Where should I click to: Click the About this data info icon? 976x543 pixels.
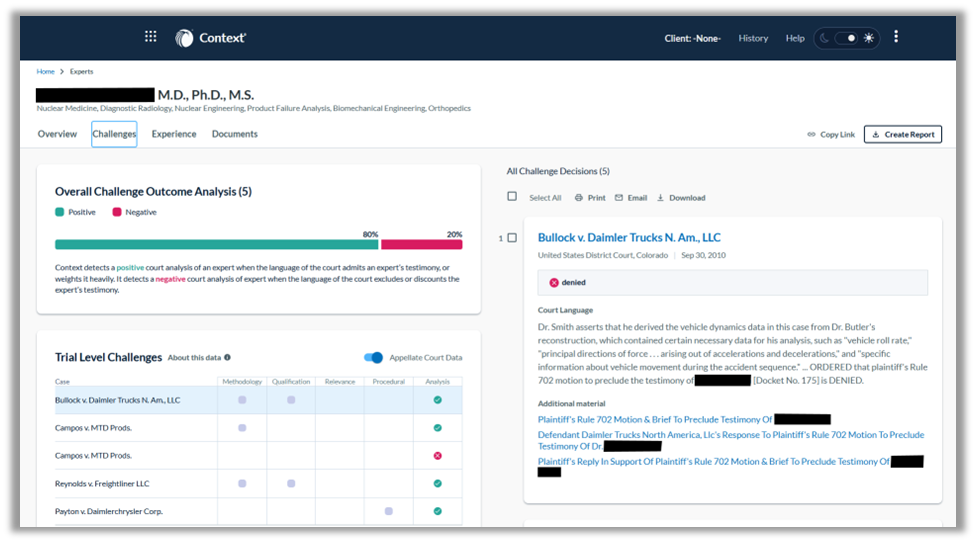227,357
